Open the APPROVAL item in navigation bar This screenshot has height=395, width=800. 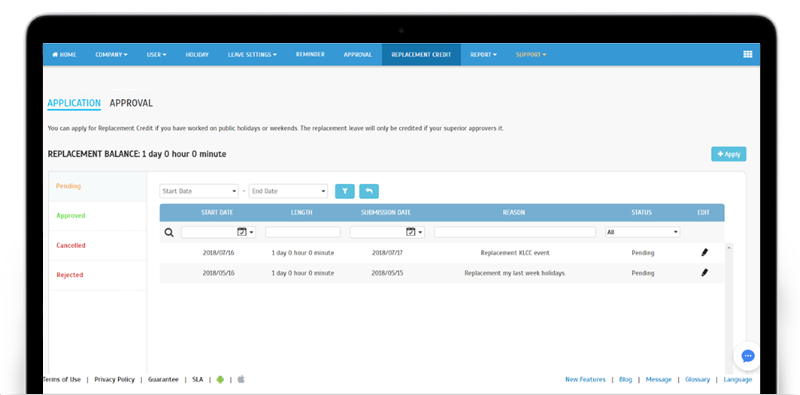click(358, 55)
